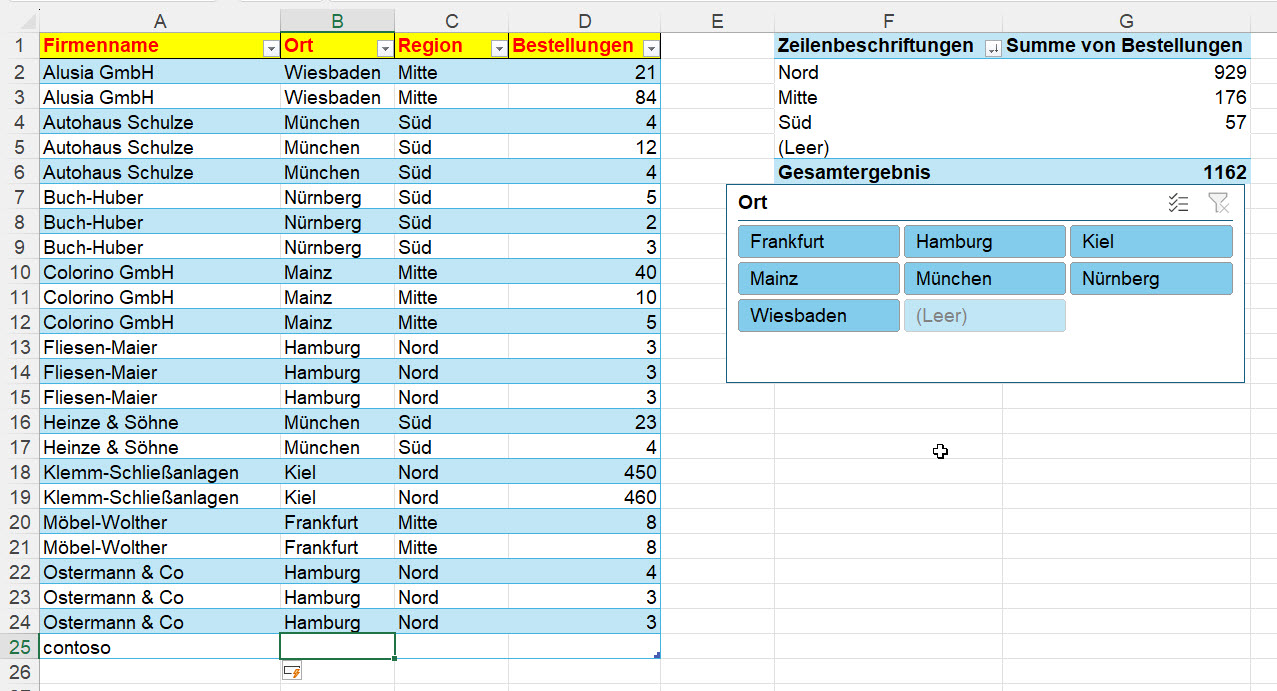Select the column B header
This screenshot has width=1277, height=691.
point(337,21)
